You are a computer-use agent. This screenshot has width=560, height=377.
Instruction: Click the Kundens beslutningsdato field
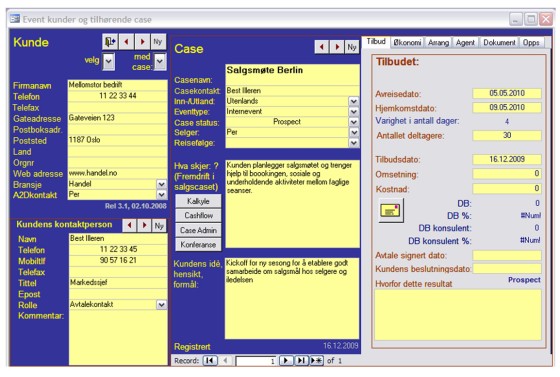(x=507, y=268)
